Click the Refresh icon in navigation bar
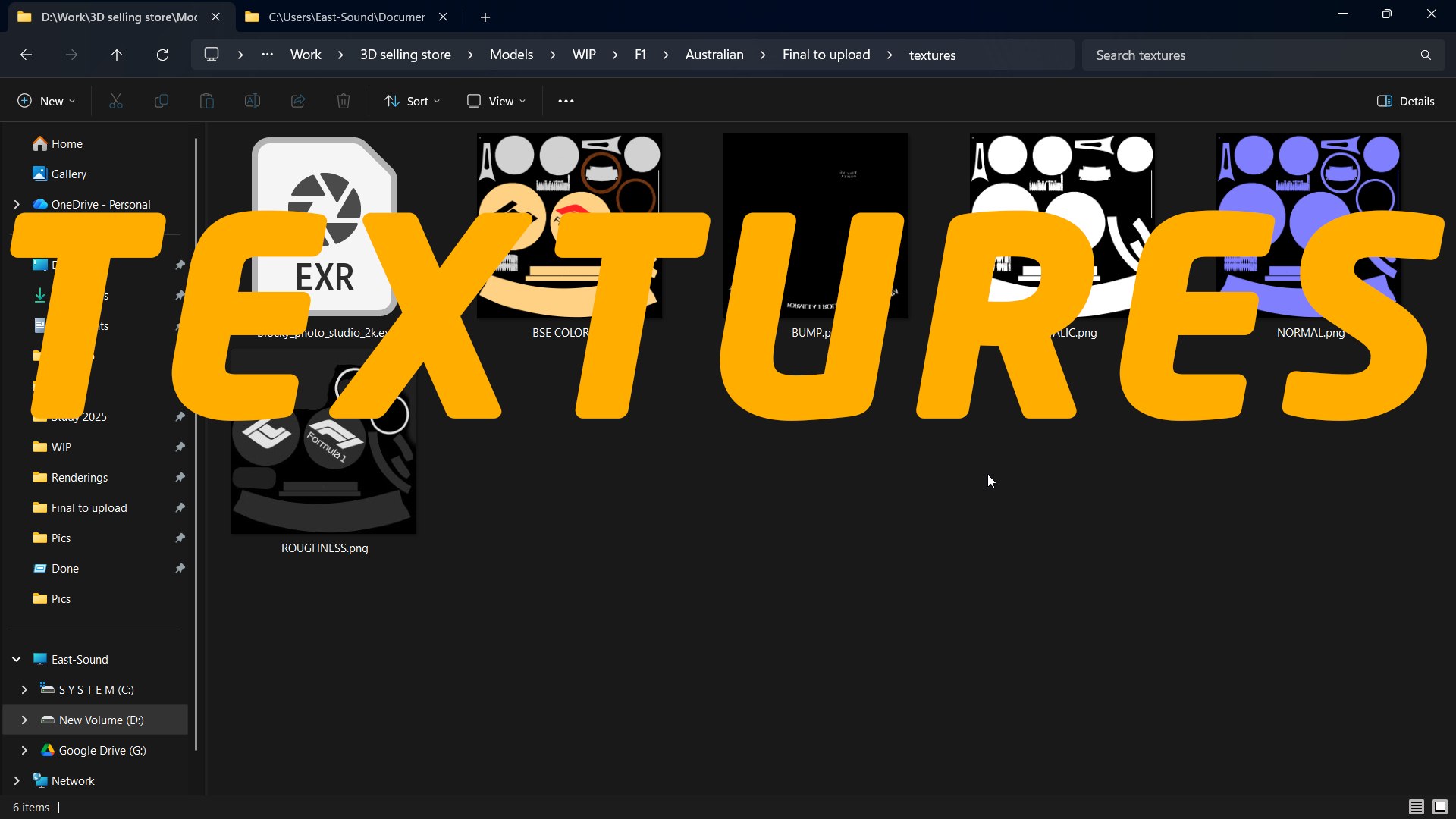 click(x=162, y=55)
